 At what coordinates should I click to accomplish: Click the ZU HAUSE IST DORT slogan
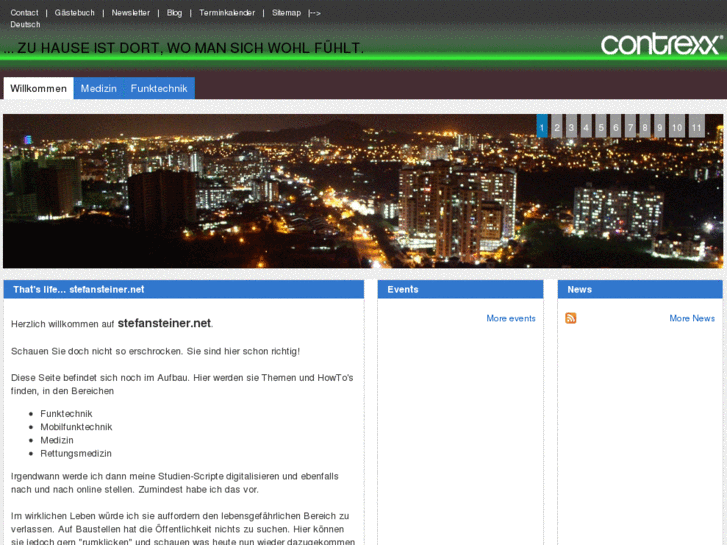click(184, 48)
